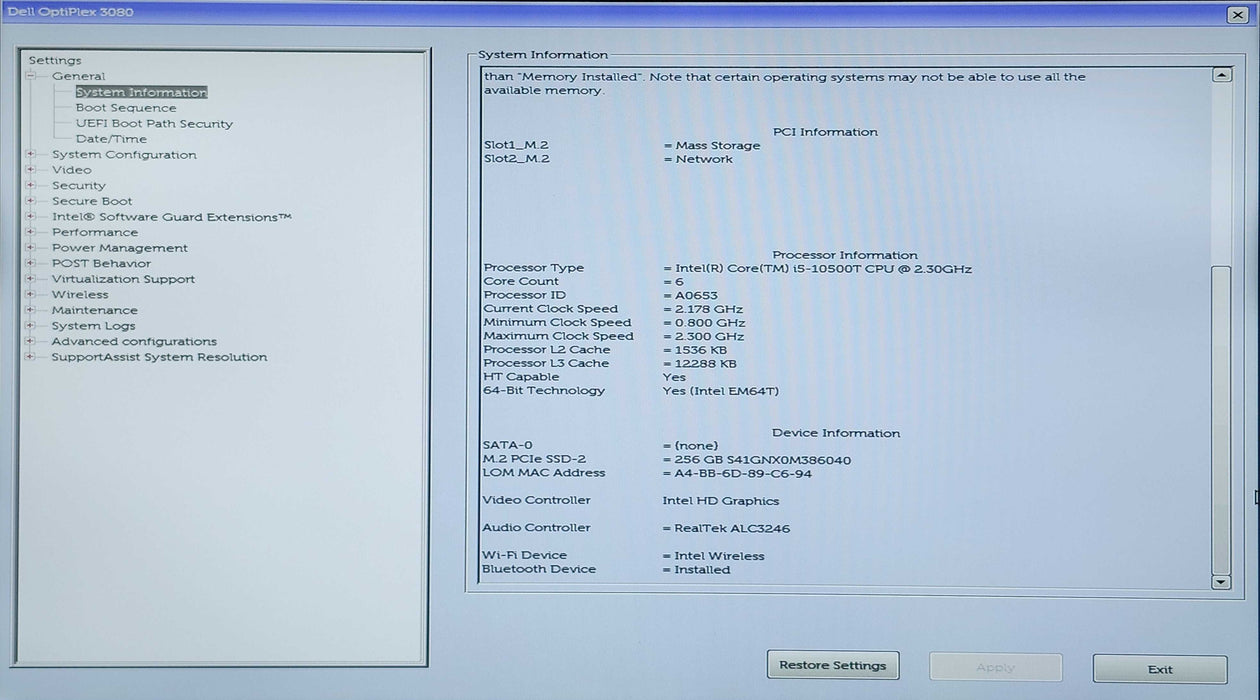Select the Performance category label
Image resolution: width=1260 pixels, height=700 pixels.
(x=95, y=232)
